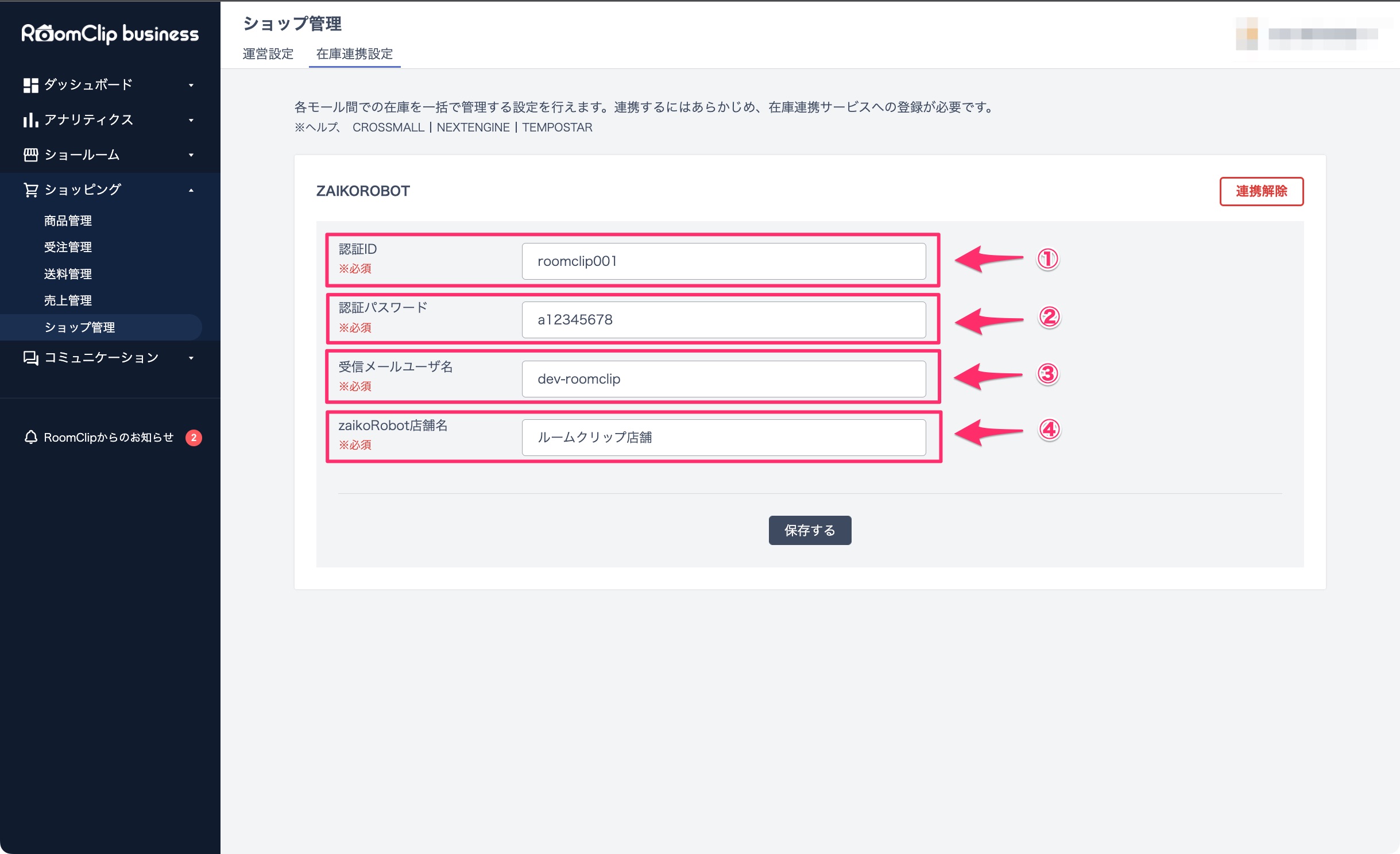Click the RoomClip business logo

(x=110, y=34)
